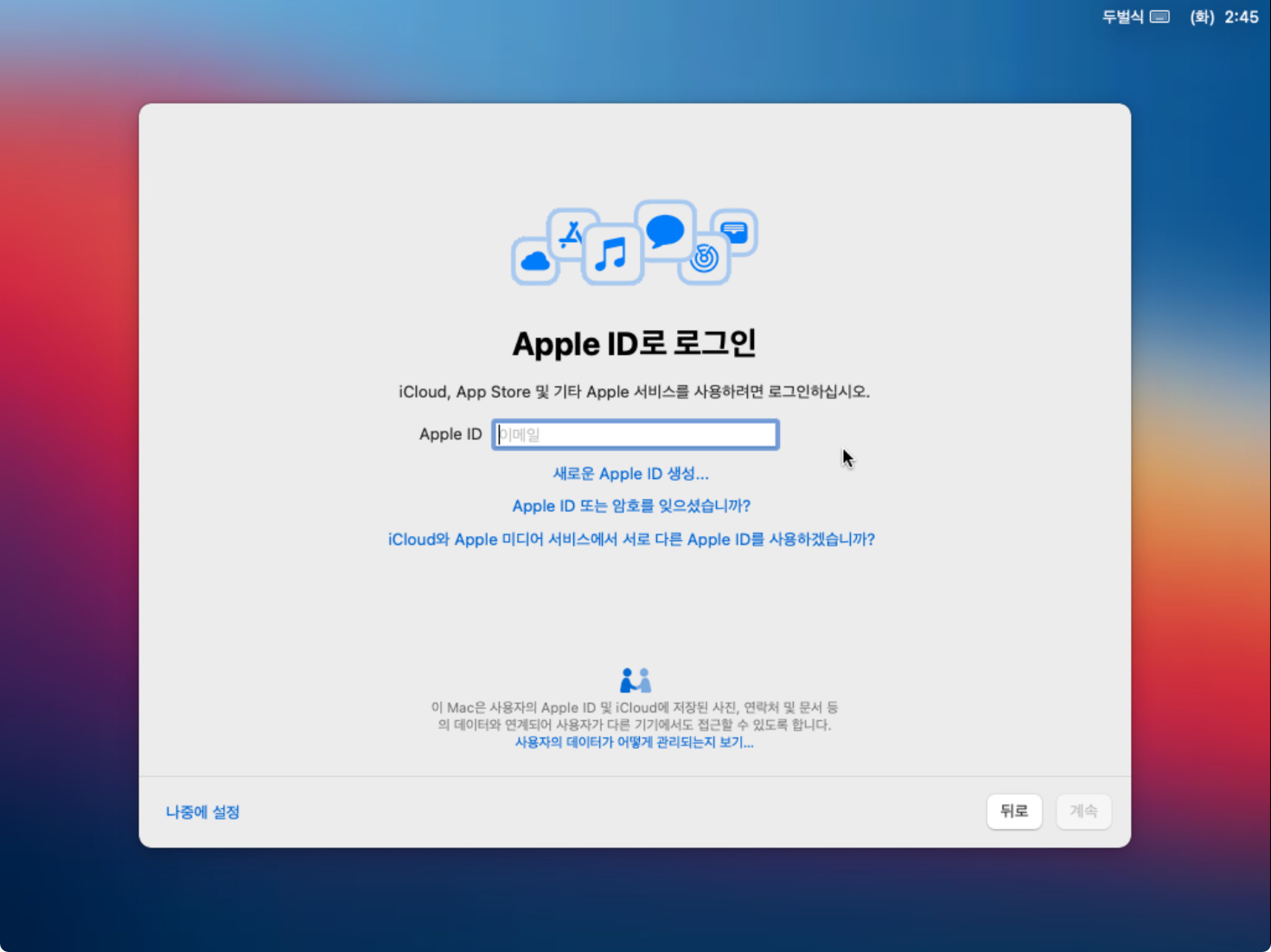Click the iCloud cloud icon

pyautogui.click(x=535, y=262)
